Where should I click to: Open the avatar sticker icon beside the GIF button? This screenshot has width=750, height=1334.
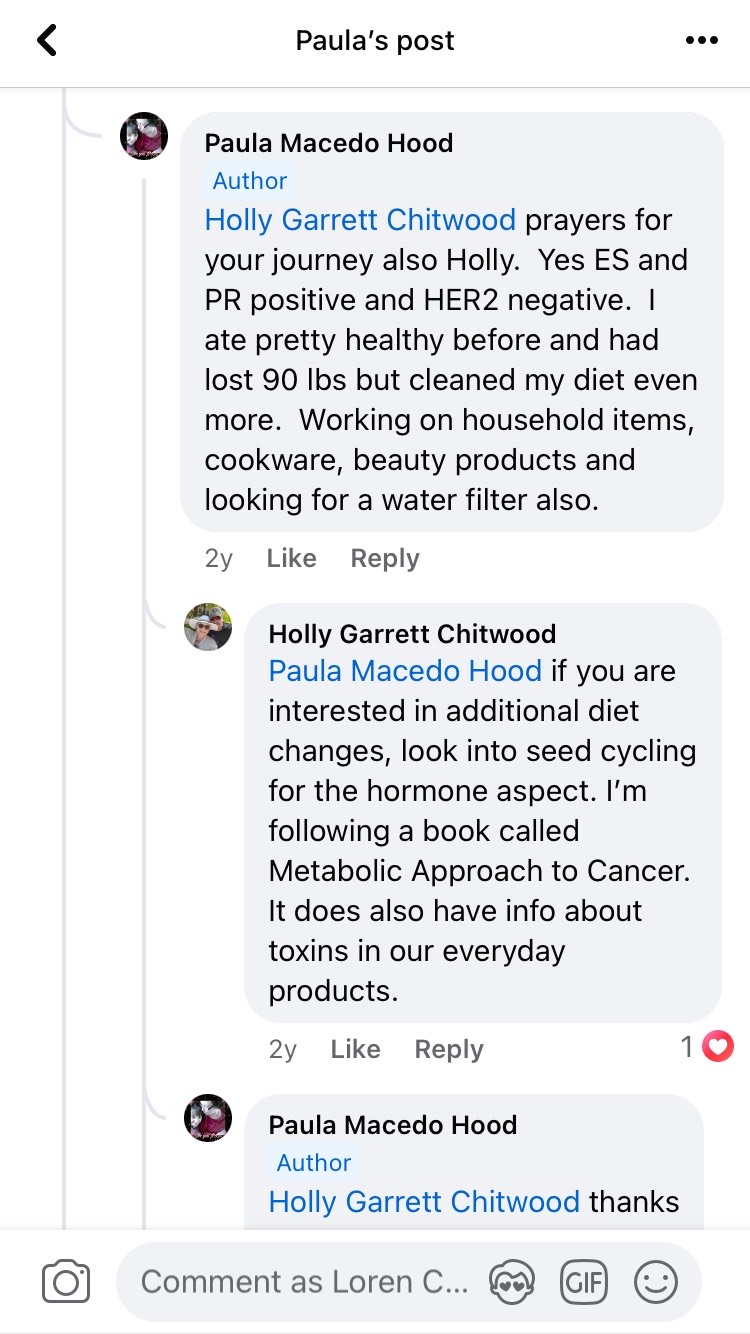click(x=514, y=1281)
